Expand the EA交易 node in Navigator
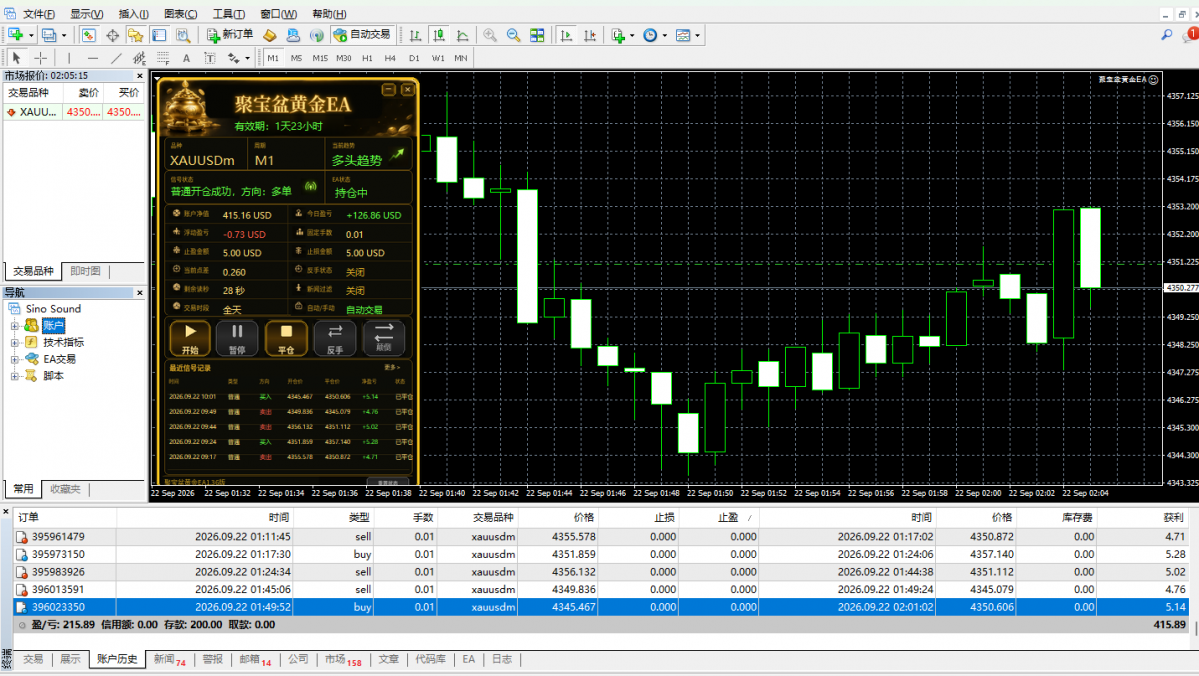 point(15,359)
